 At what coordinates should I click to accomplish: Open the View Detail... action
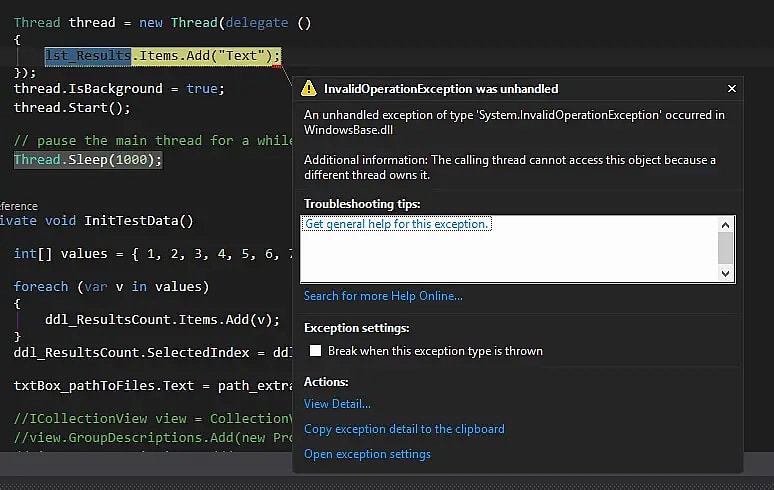click(x=337, y=404)
